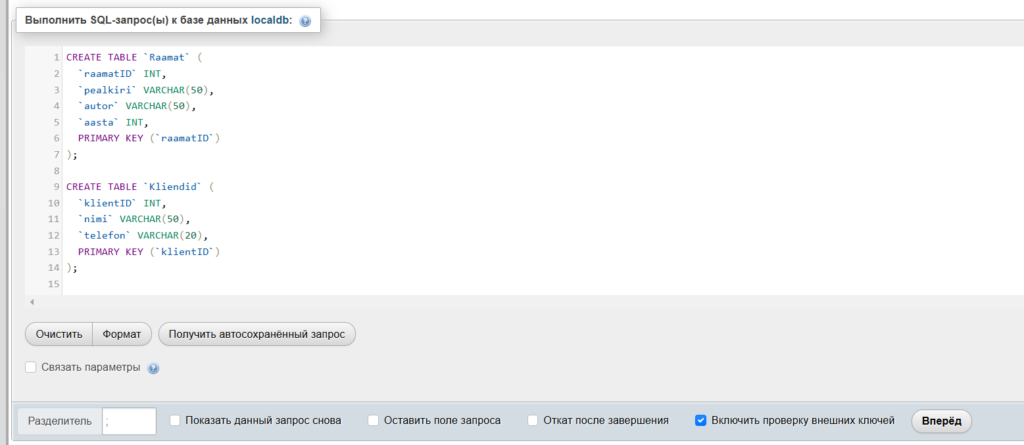Click line number 9 in editor gutter

(57, 187)
